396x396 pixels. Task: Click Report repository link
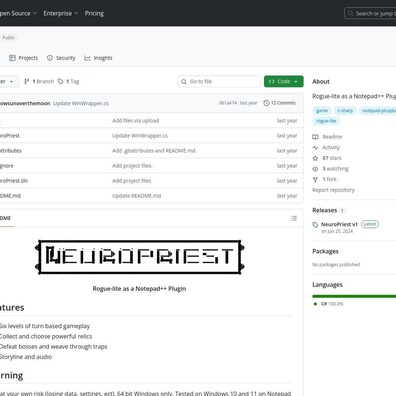[x=333, y=190]
